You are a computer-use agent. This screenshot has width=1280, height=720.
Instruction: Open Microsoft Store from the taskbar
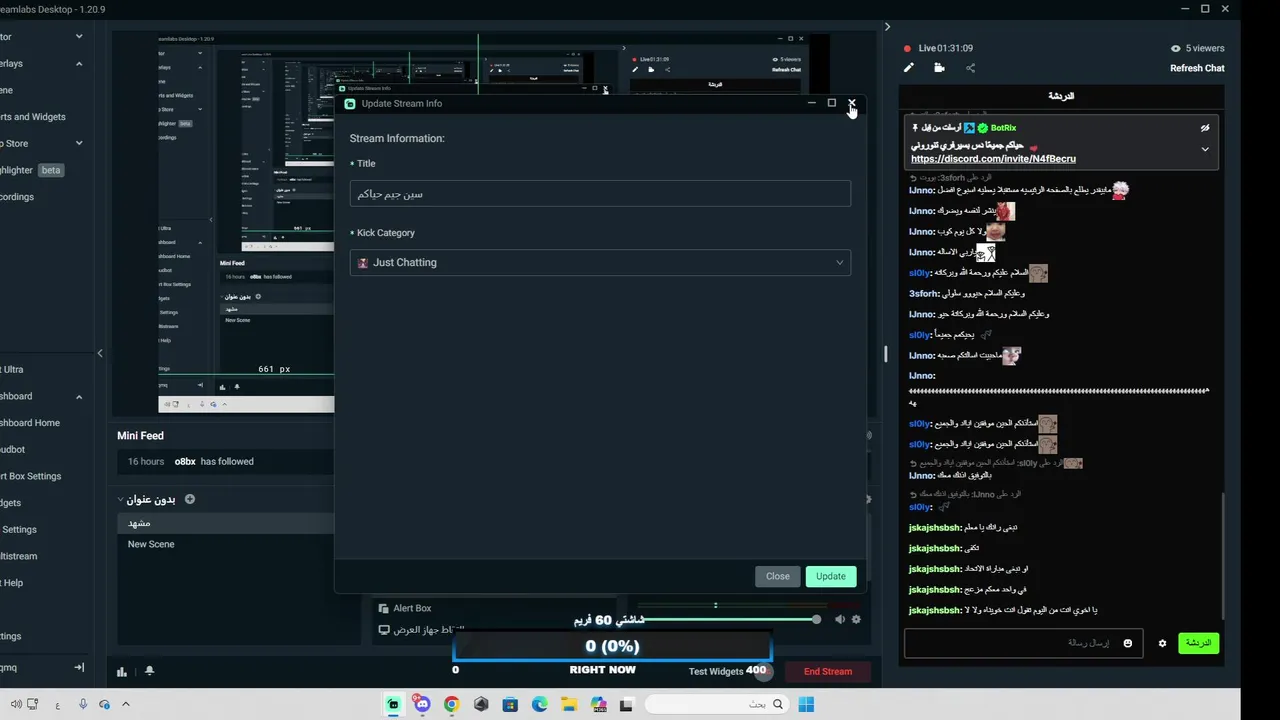[510, 704]
